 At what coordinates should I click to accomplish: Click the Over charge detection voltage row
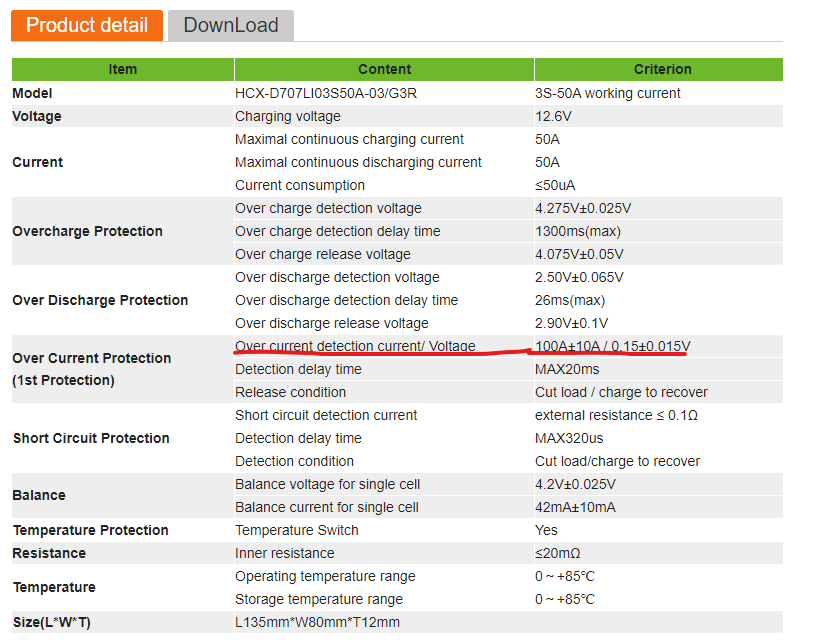(x=509, y=208)
